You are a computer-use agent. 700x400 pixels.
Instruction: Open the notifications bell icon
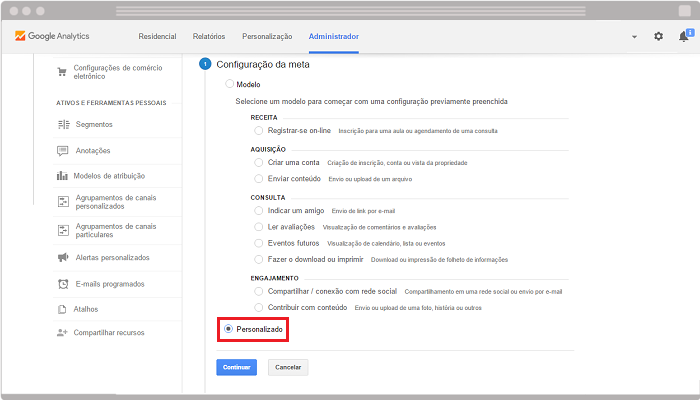[x=683, y=37]
